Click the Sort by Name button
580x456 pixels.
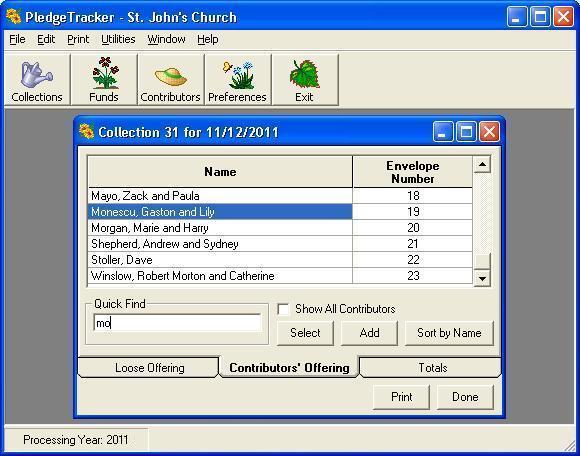point(449,333)
